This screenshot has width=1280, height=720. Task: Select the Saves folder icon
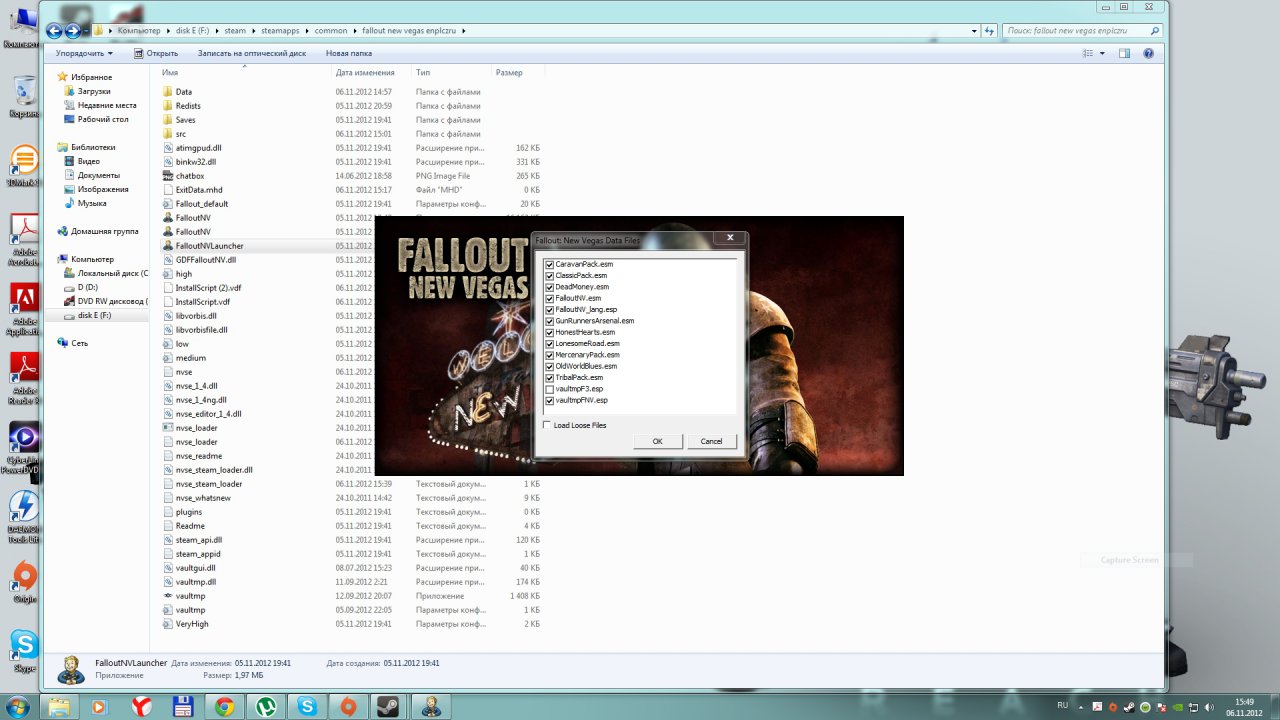[x=167, y=120]
